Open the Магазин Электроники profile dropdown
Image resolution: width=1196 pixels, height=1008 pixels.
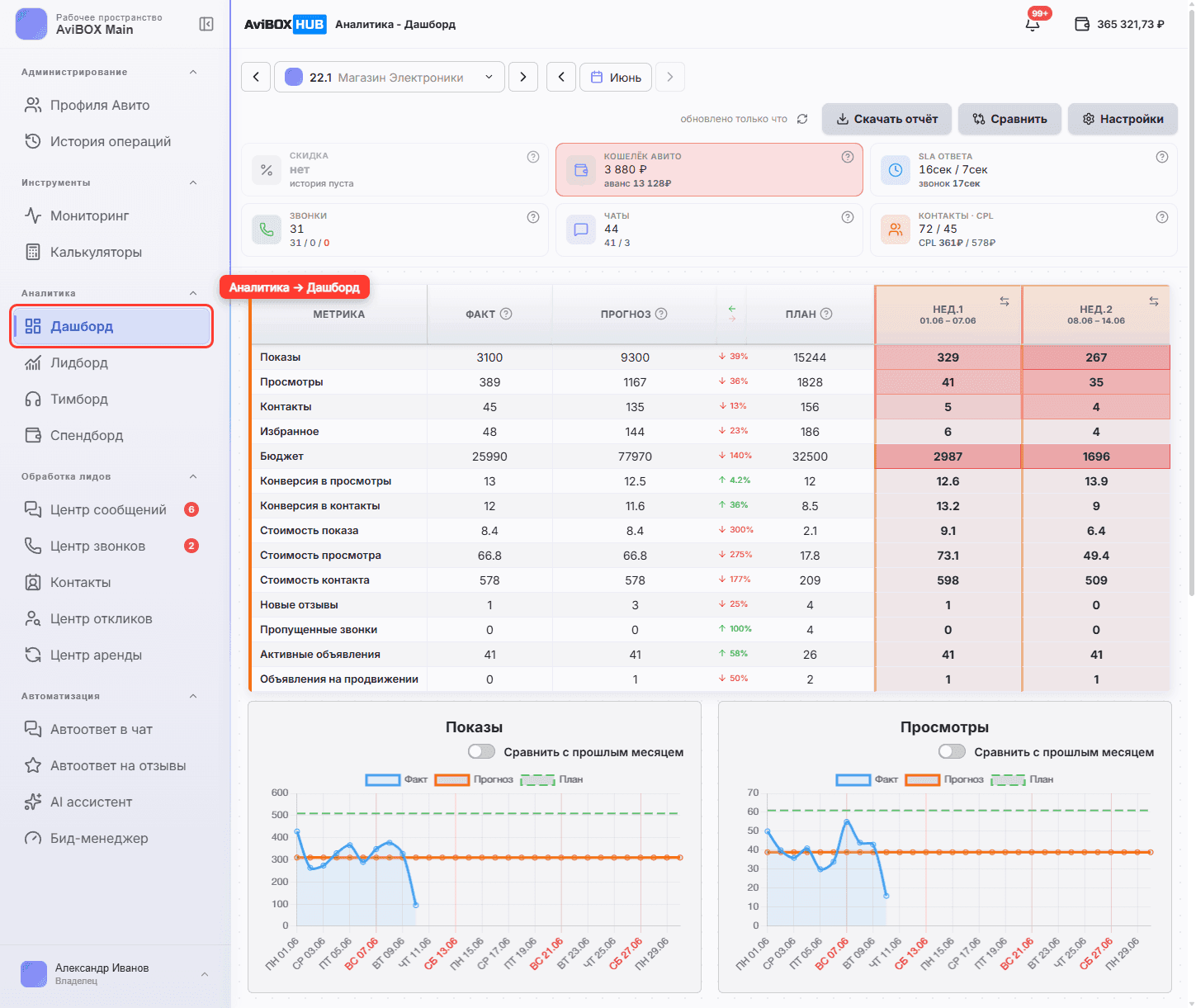coord(390,78)
